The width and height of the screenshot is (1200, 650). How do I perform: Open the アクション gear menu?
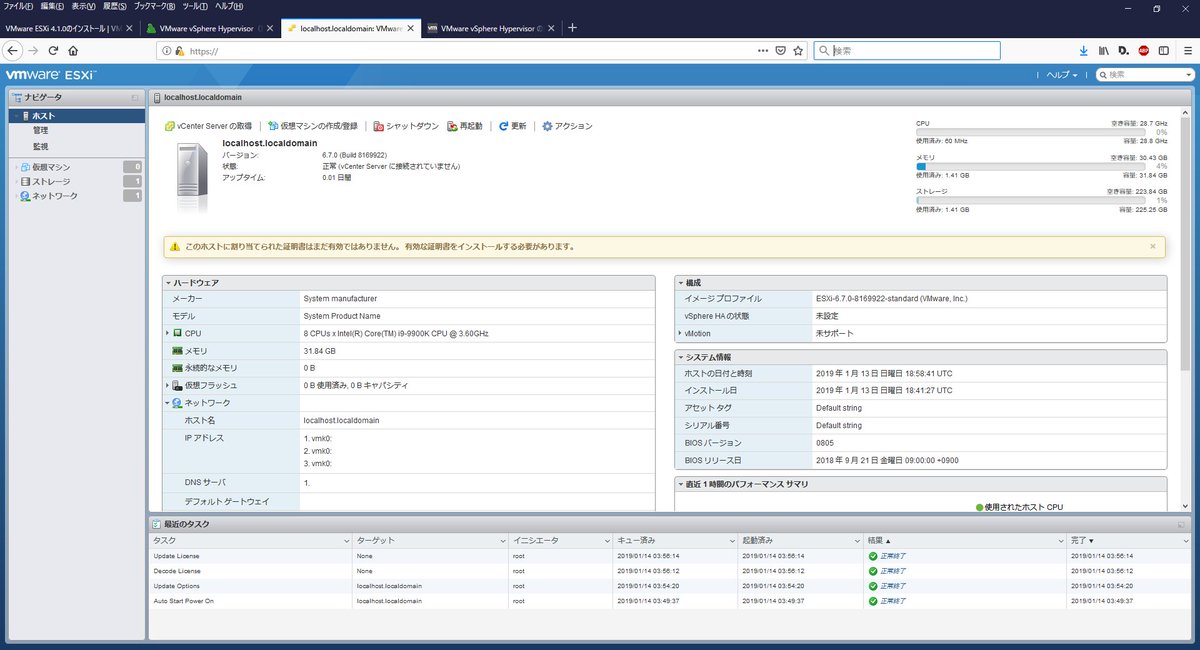coord(567,126)
